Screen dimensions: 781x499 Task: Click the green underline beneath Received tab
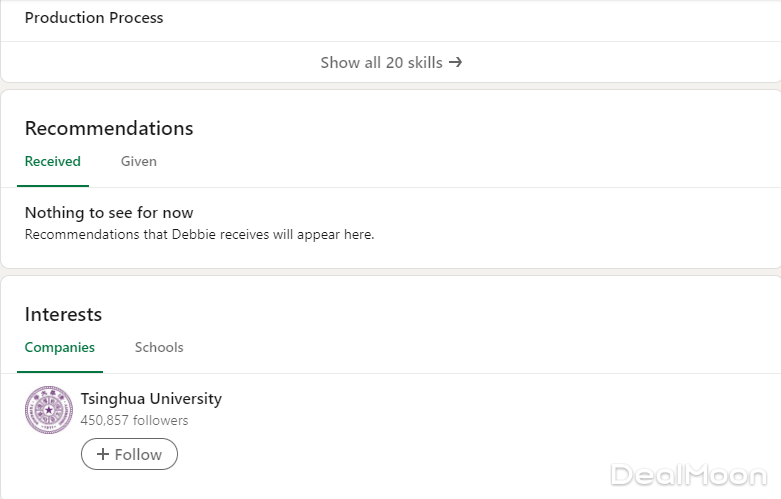point(52,186)
